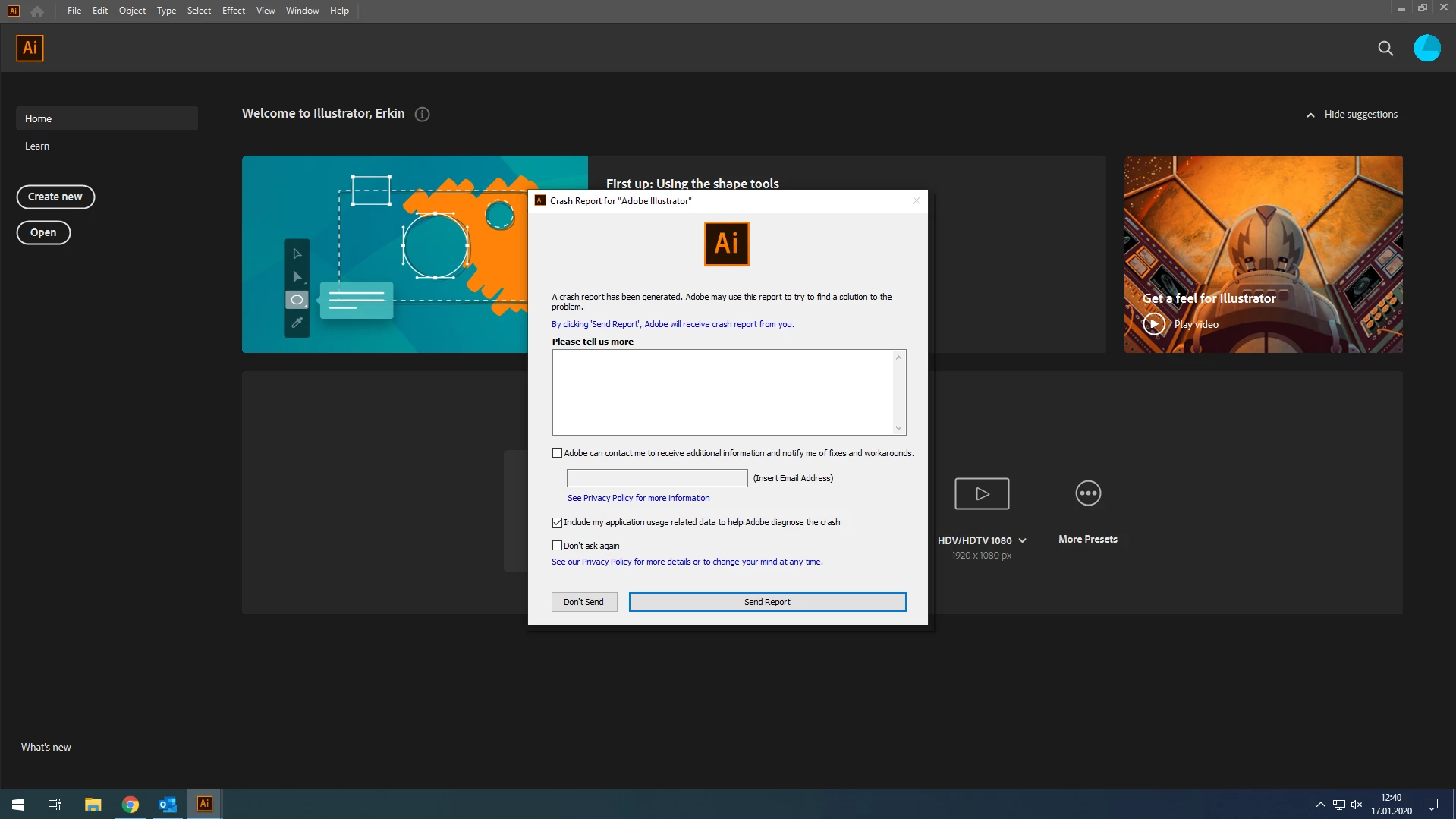Click the email address input field
1456x819 pixels.
coord(657,478)
